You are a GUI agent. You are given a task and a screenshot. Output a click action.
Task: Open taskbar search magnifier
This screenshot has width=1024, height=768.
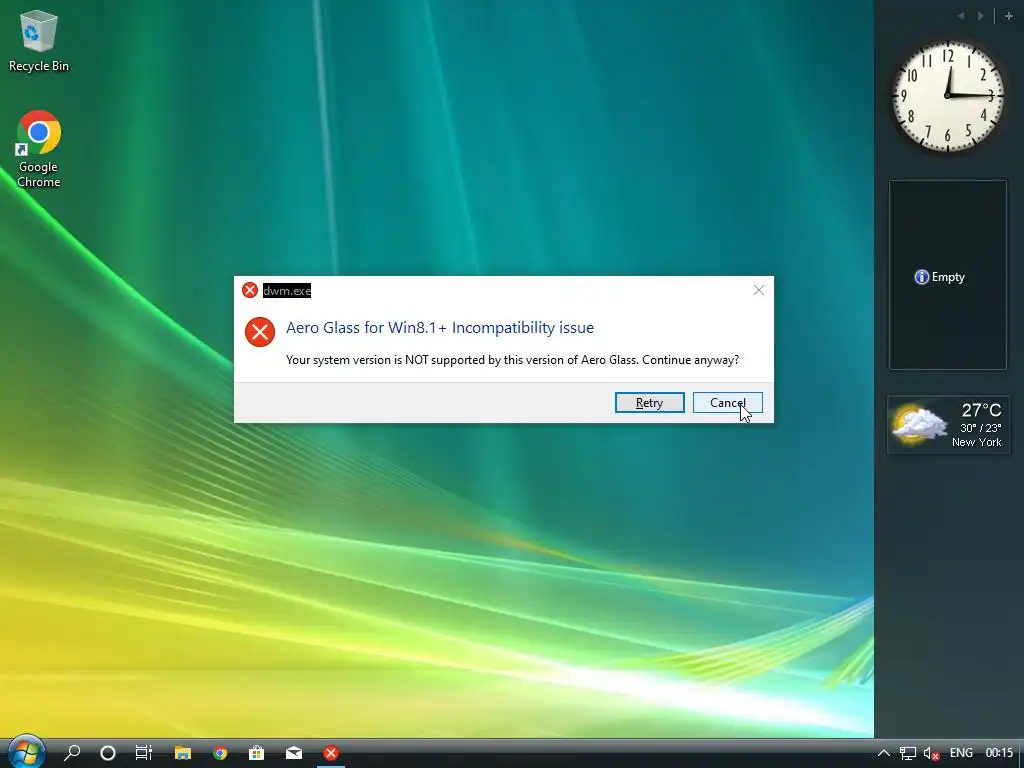pyautogui.click(x=72, y=753)
